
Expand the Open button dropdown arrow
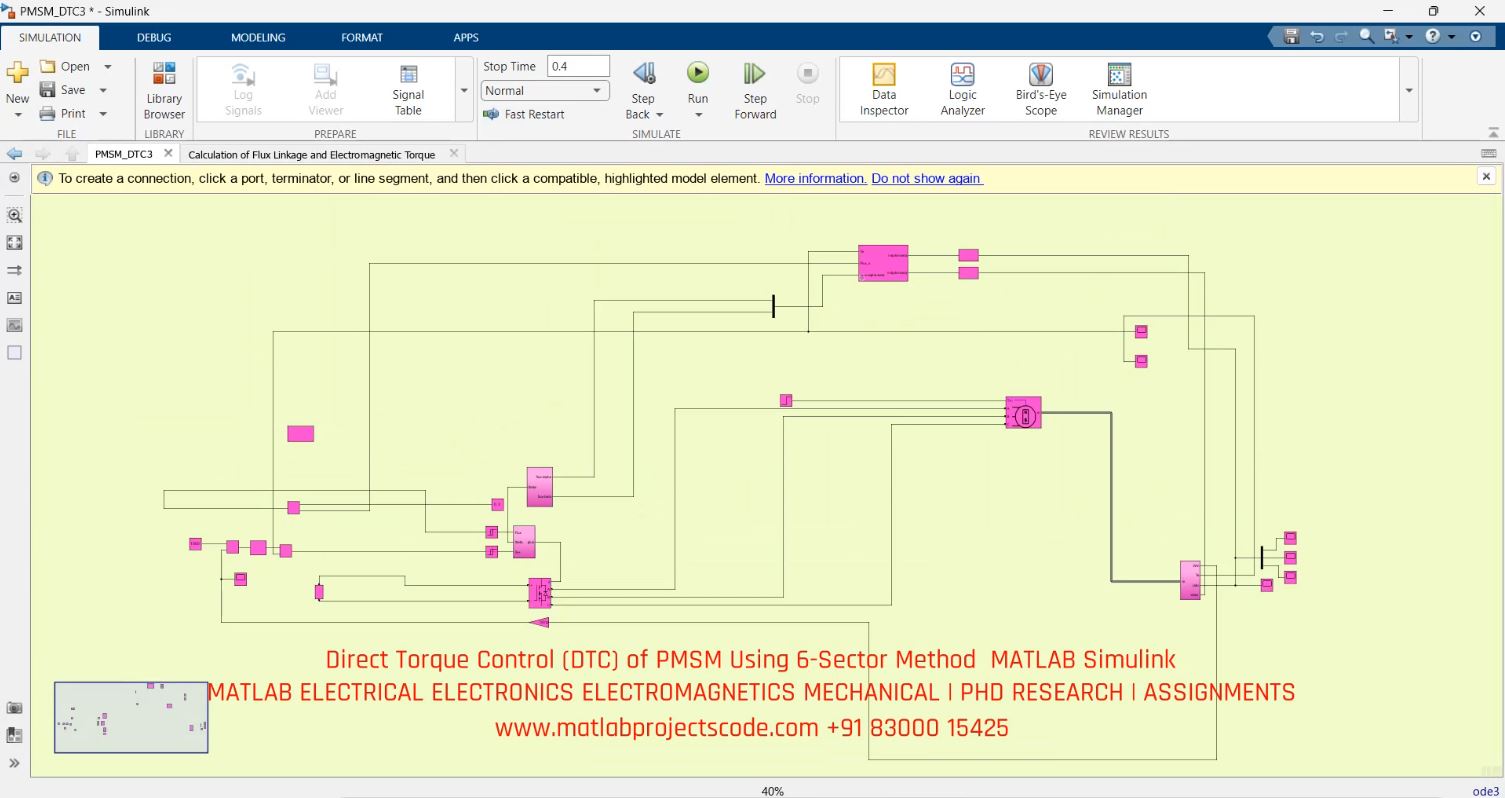(x=108, y=67)
